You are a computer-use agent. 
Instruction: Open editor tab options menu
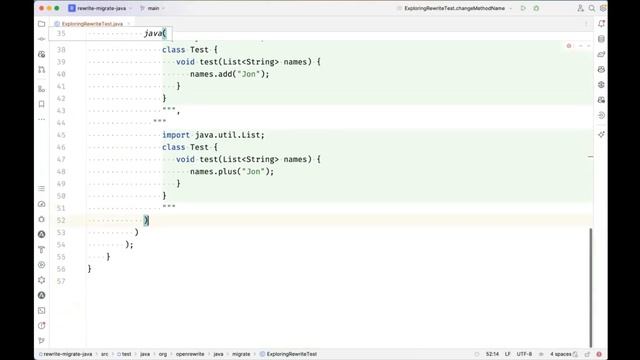point(586,24)
